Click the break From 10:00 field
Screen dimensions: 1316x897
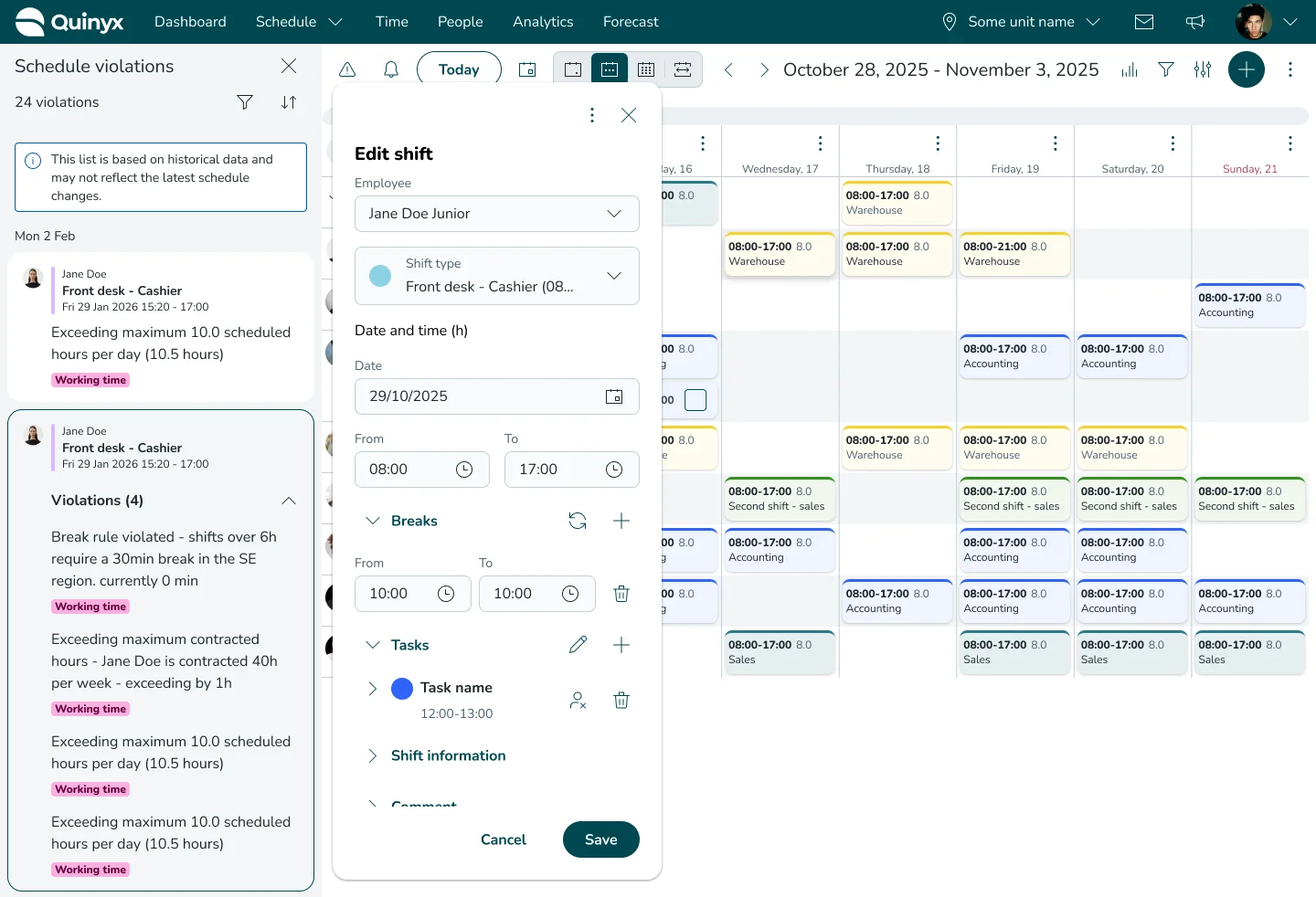tap(413, 594)
